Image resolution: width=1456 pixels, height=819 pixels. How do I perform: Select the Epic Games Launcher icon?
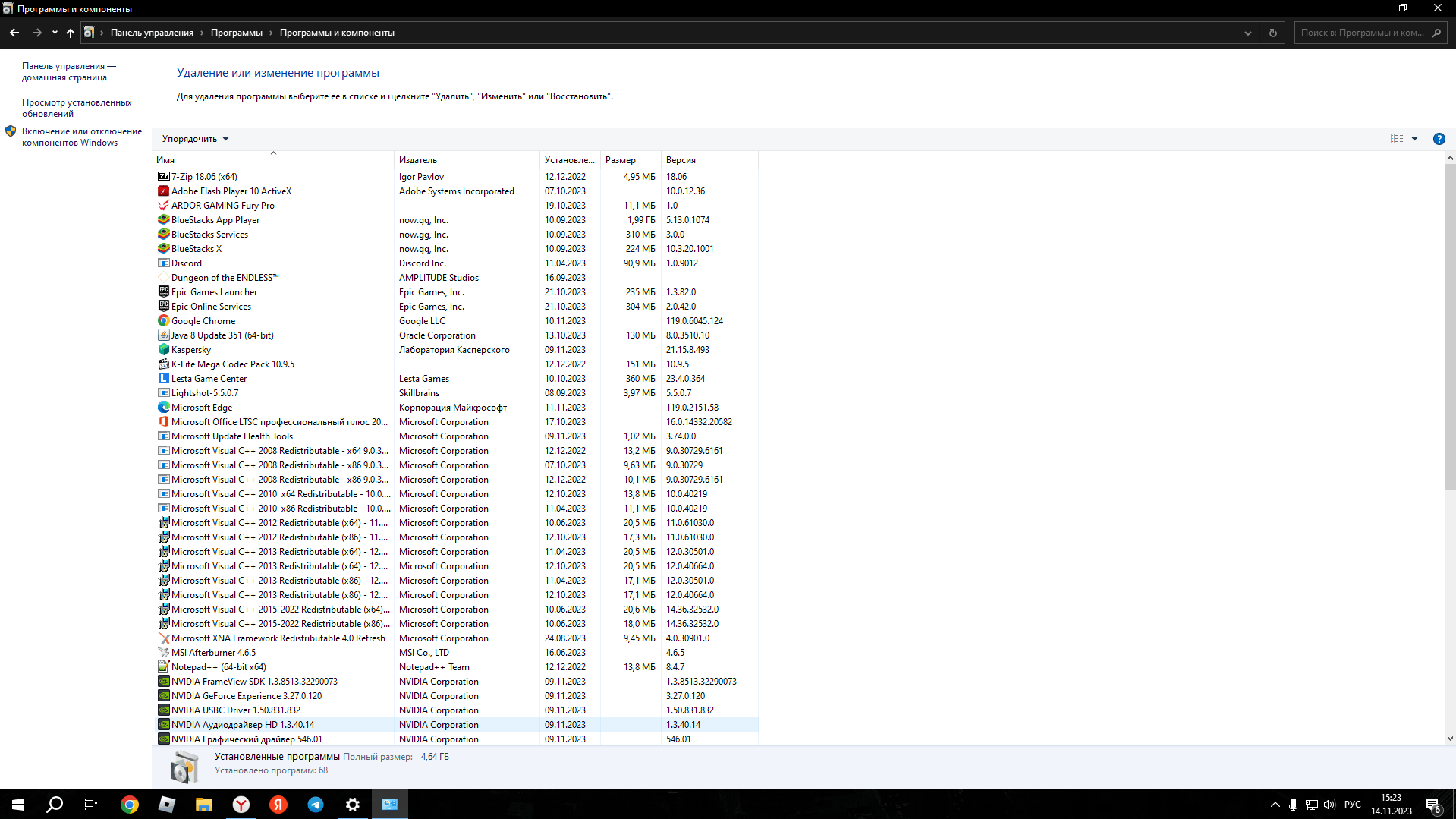(163, 292)
